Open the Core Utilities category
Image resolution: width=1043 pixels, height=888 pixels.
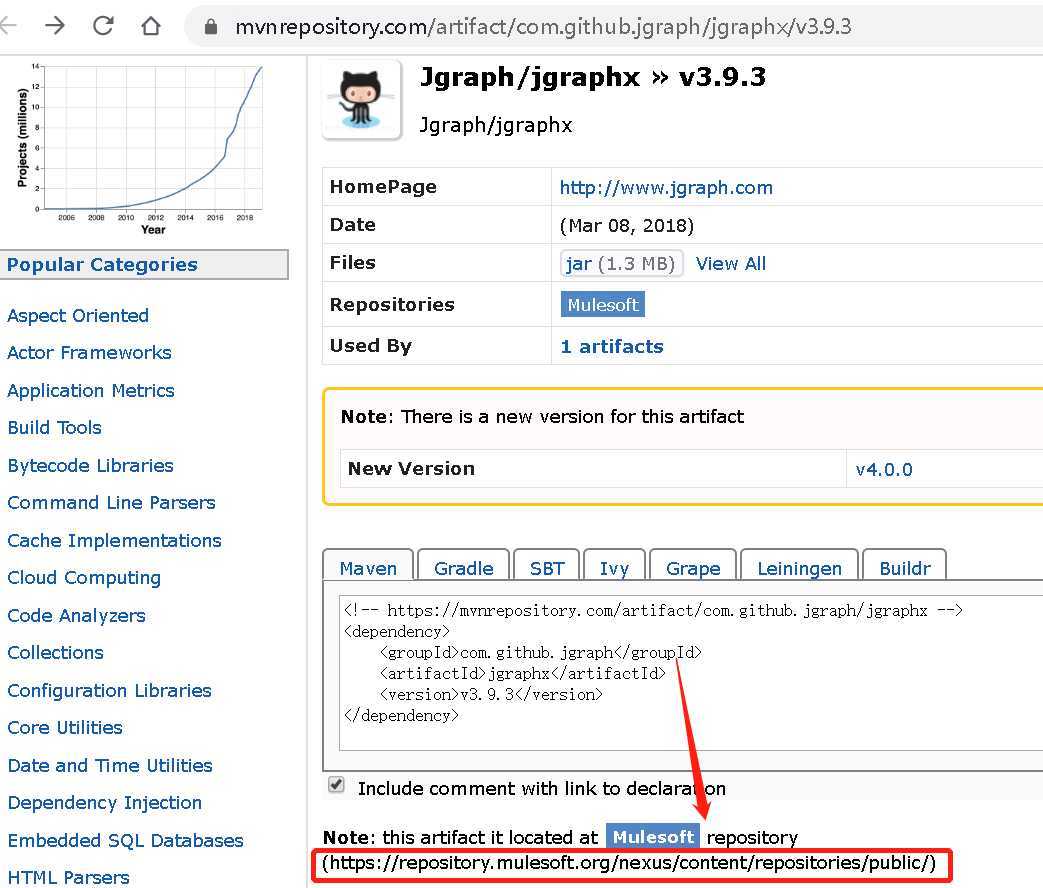(65, 728)
